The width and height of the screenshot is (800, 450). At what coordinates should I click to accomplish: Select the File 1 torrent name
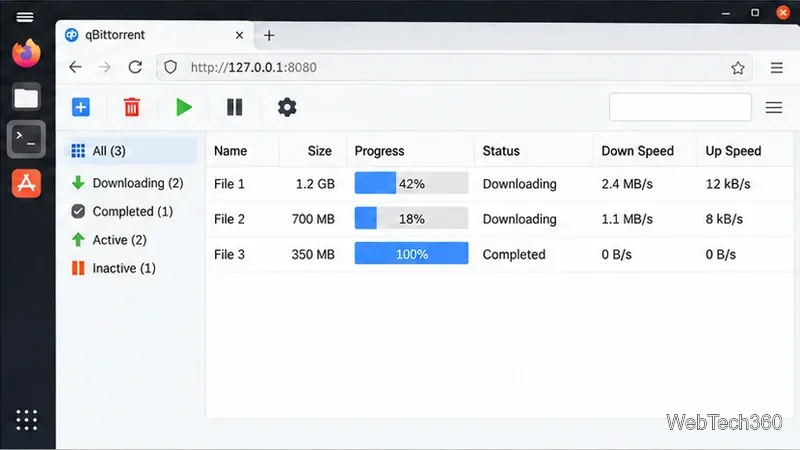[230, 184]
